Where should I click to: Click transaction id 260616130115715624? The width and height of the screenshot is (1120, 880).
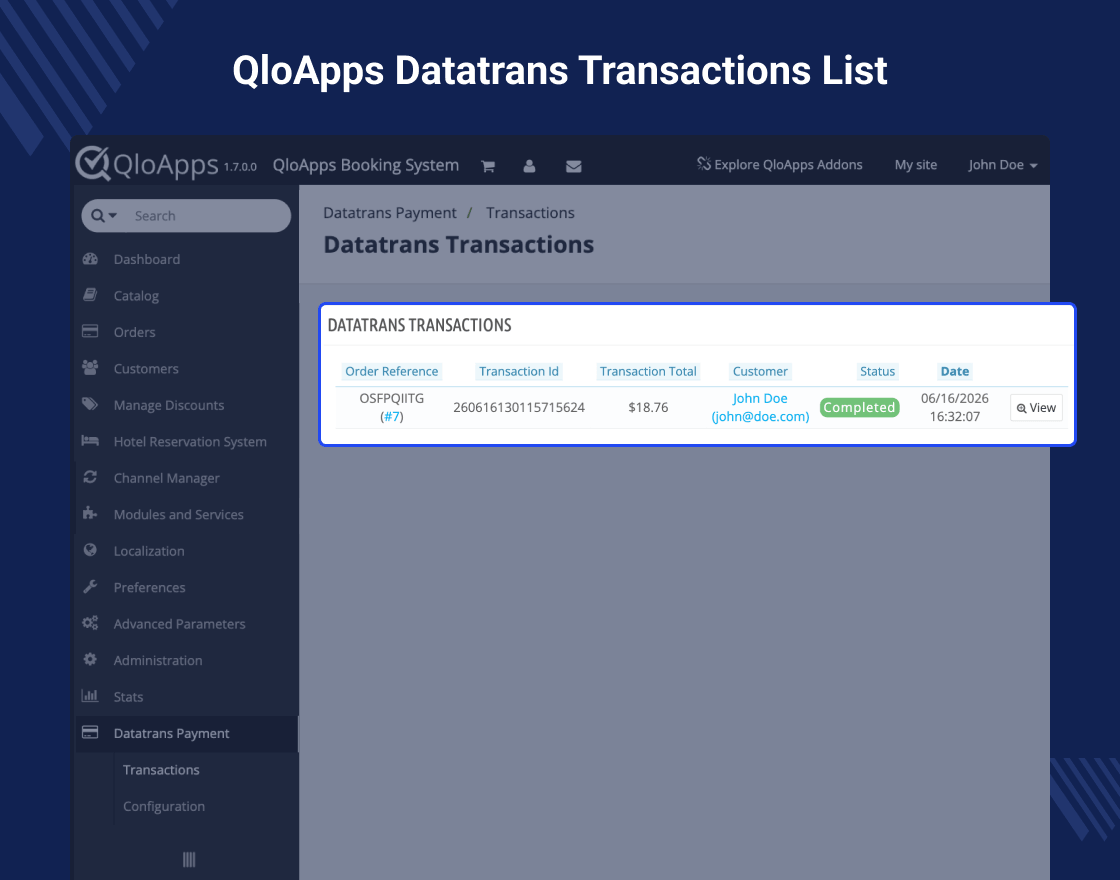(x=519, y=408)
